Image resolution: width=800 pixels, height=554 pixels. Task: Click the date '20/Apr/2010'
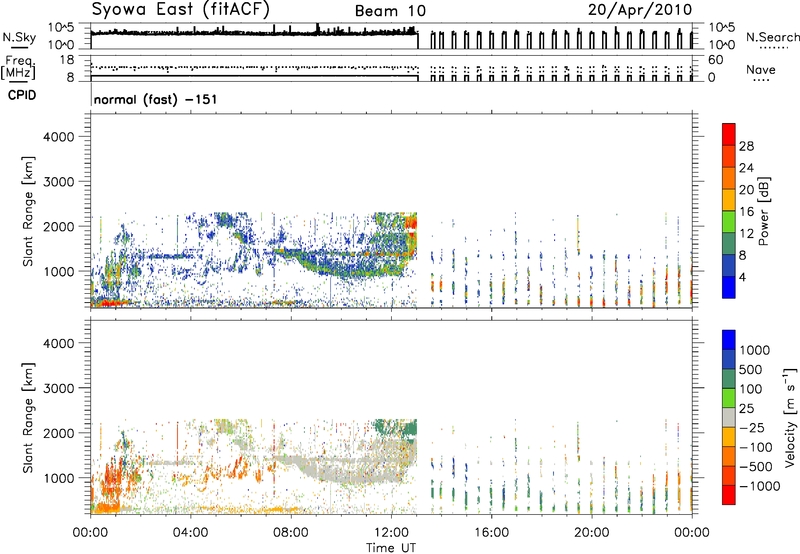[640, 10]
